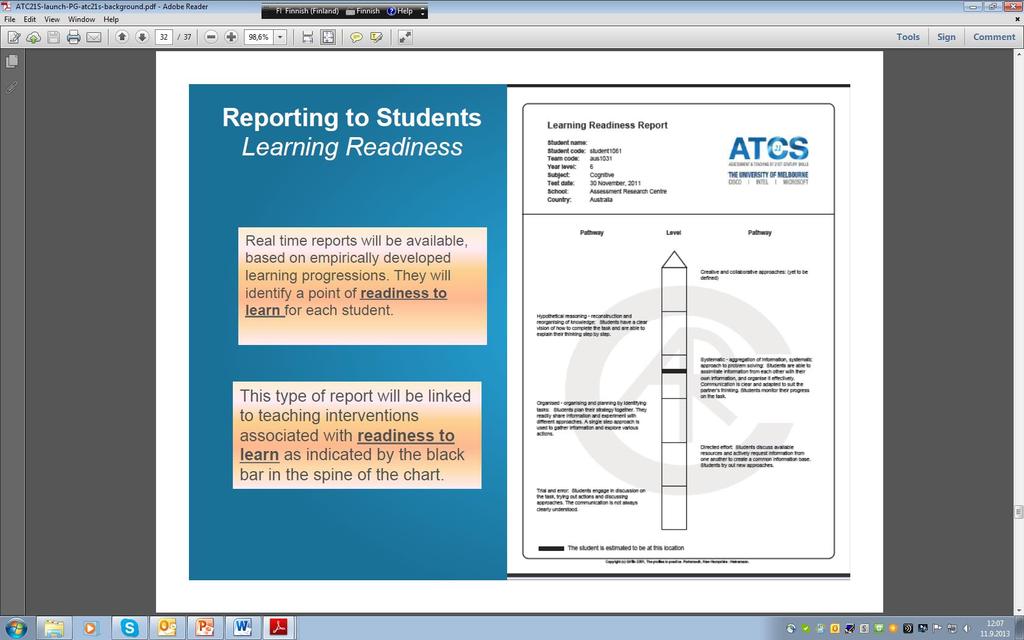The image size is (1024, 640).
Task: Click the zoom percentage field 98,6%
Action: coord(259,37)
